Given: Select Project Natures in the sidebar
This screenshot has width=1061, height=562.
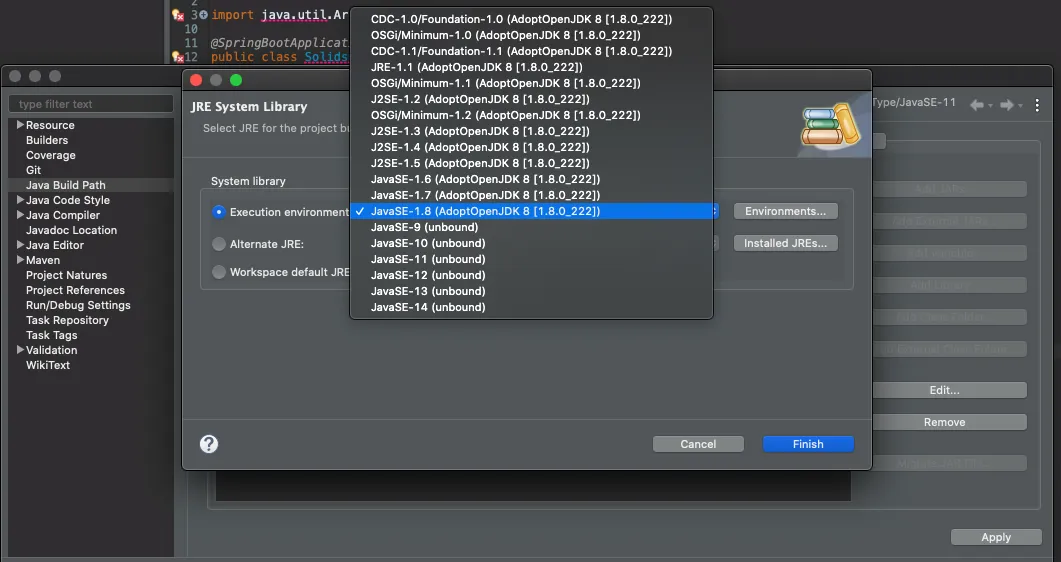Looking at the screenshot, I should coord(66,275).
